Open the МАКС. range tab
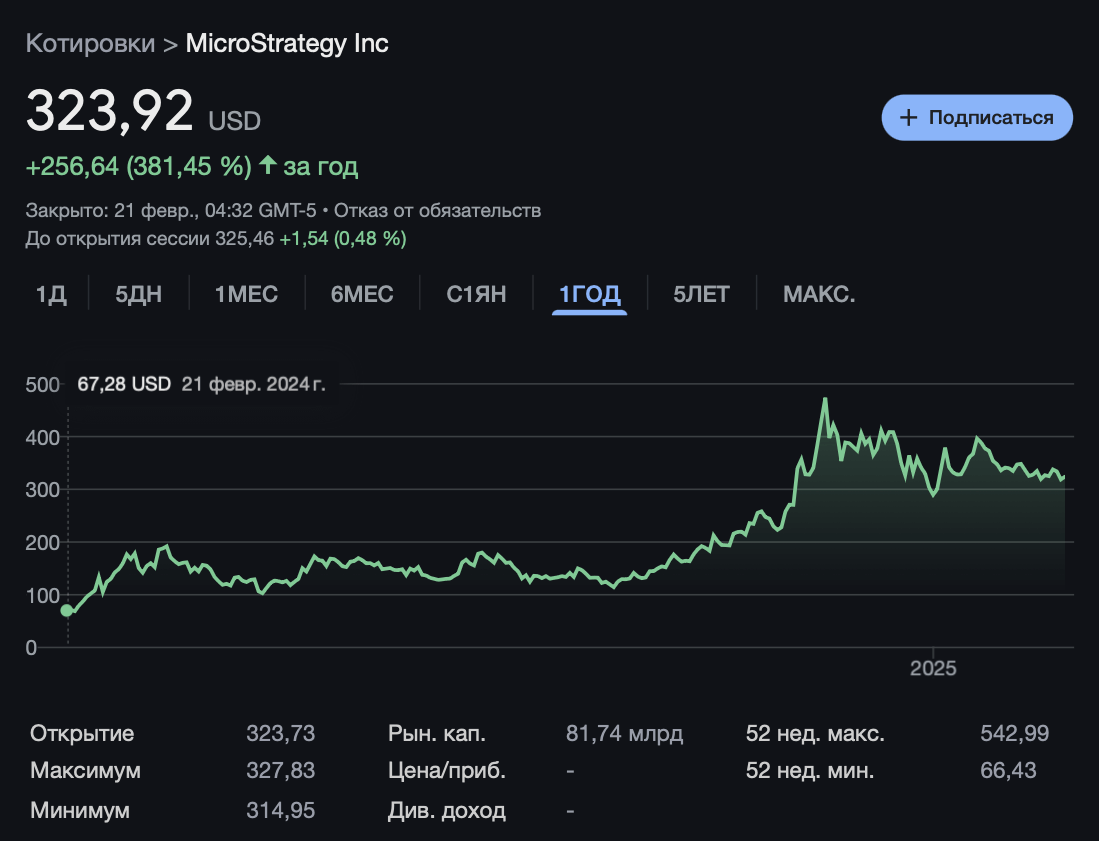This screenshot has width=1099, height=841. 819,294
